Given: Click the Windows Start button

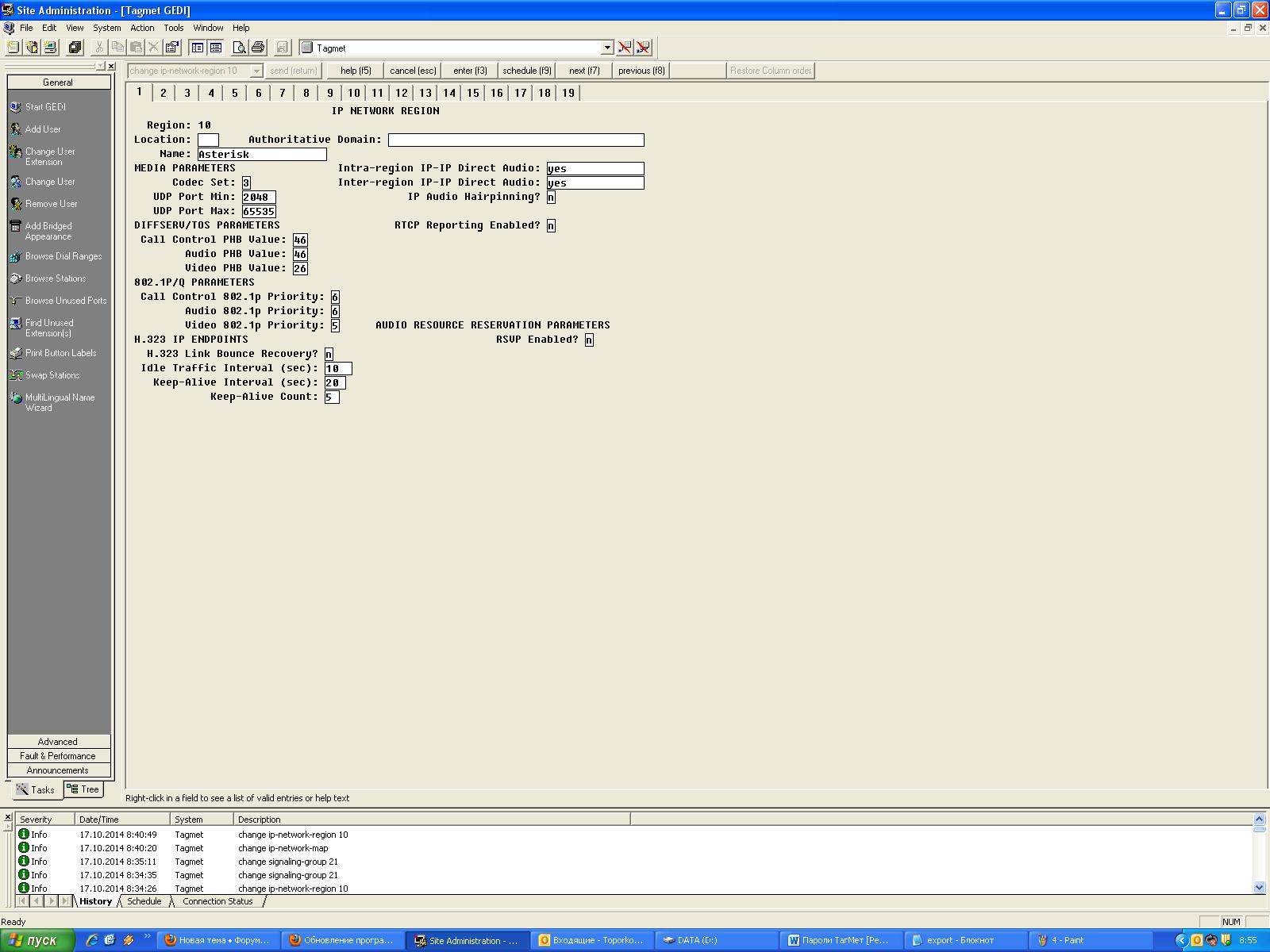Looking at the screenshot, I should tap(37, 940).
